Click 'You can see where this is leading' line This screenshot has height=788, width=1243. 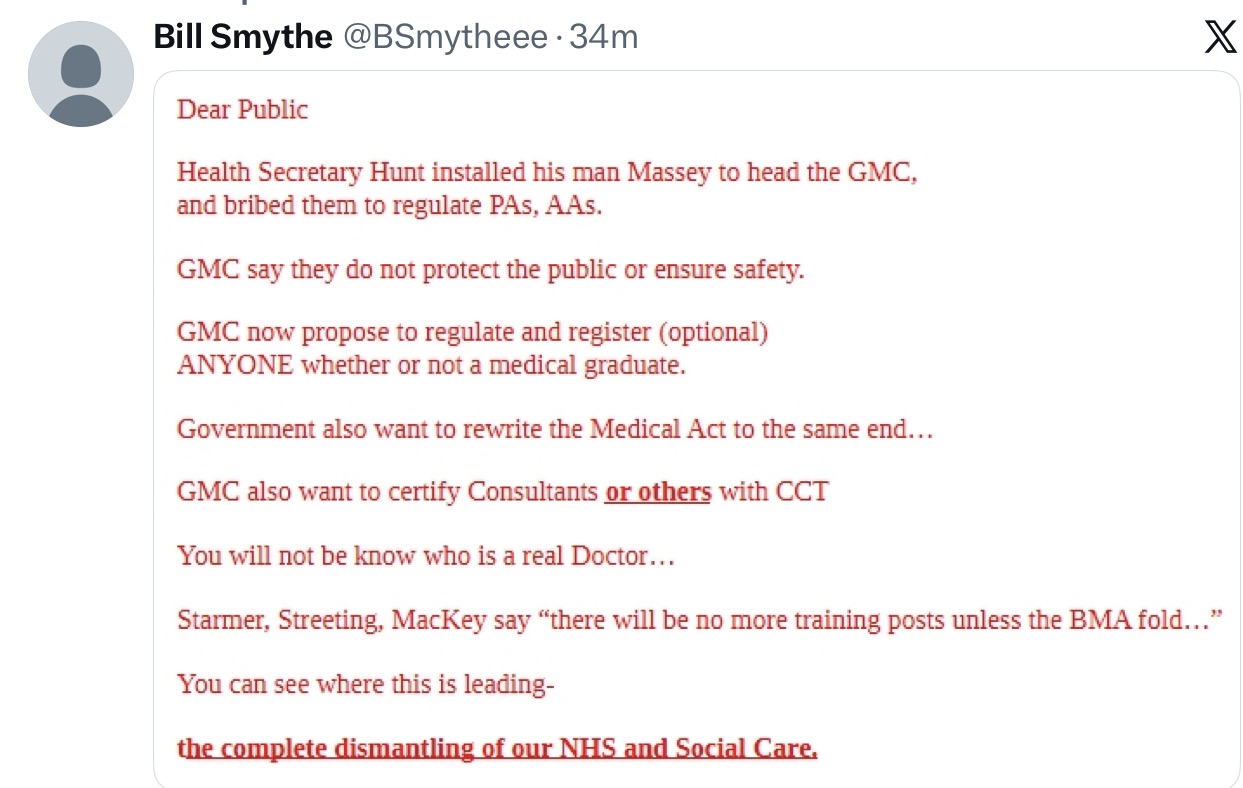coord(366,684)
